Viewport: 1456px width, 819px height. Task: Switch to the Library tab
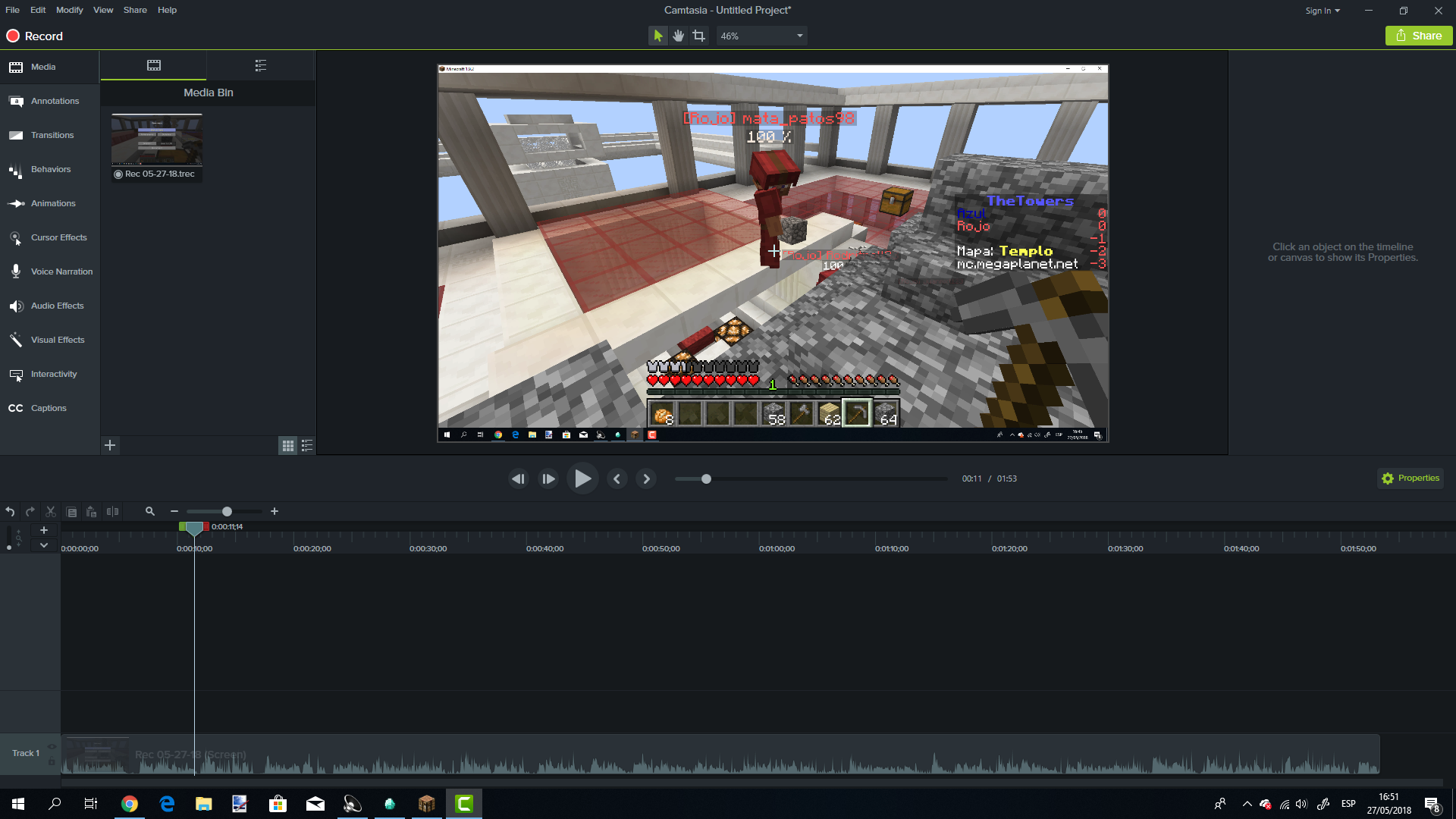point(261,65)
